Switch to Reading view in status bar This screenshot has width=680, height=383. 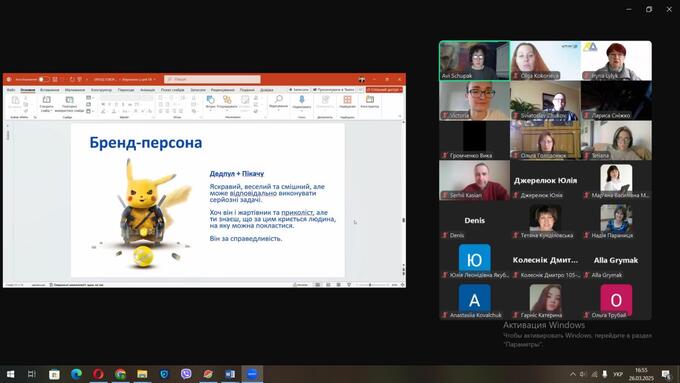[338, 285]
